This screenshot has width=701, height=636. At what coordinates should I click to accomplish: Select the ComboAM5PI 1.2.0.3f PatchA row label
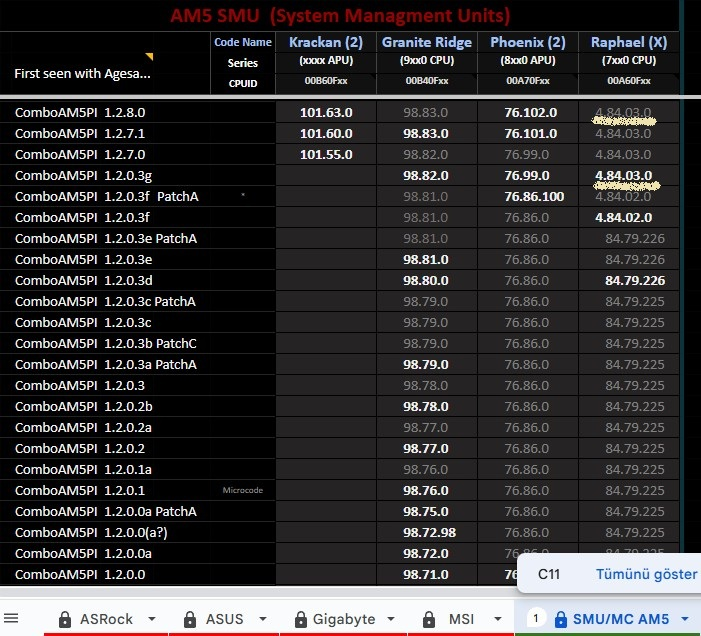[106, 196]
